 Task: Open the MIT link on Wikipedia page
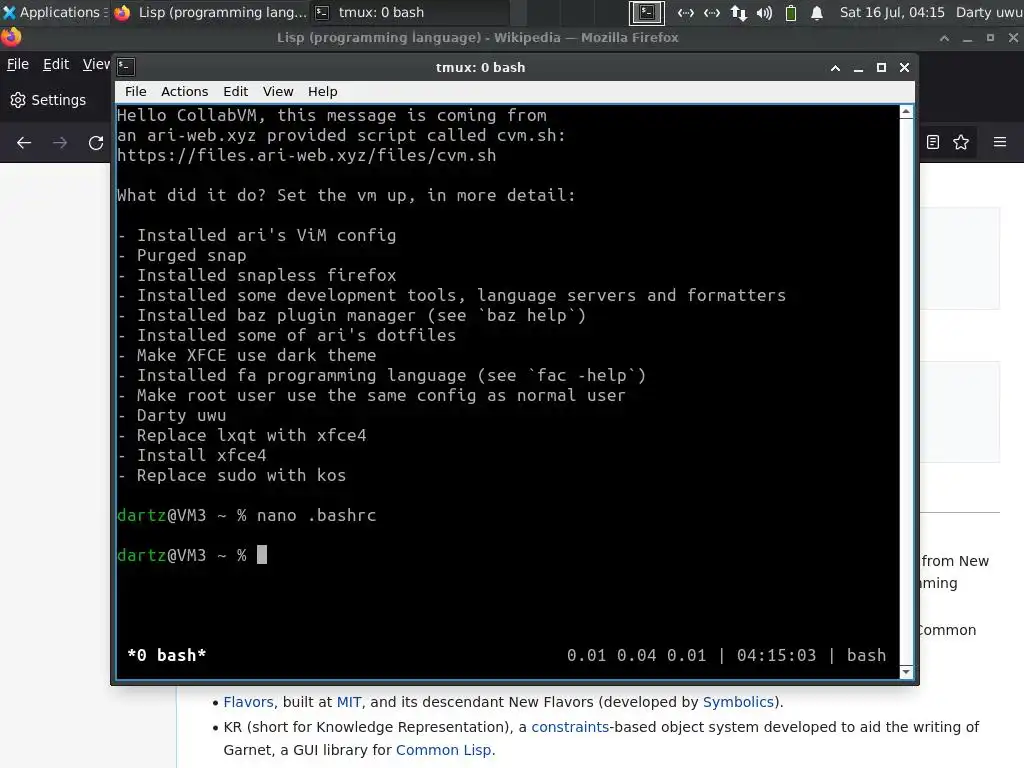349,702
